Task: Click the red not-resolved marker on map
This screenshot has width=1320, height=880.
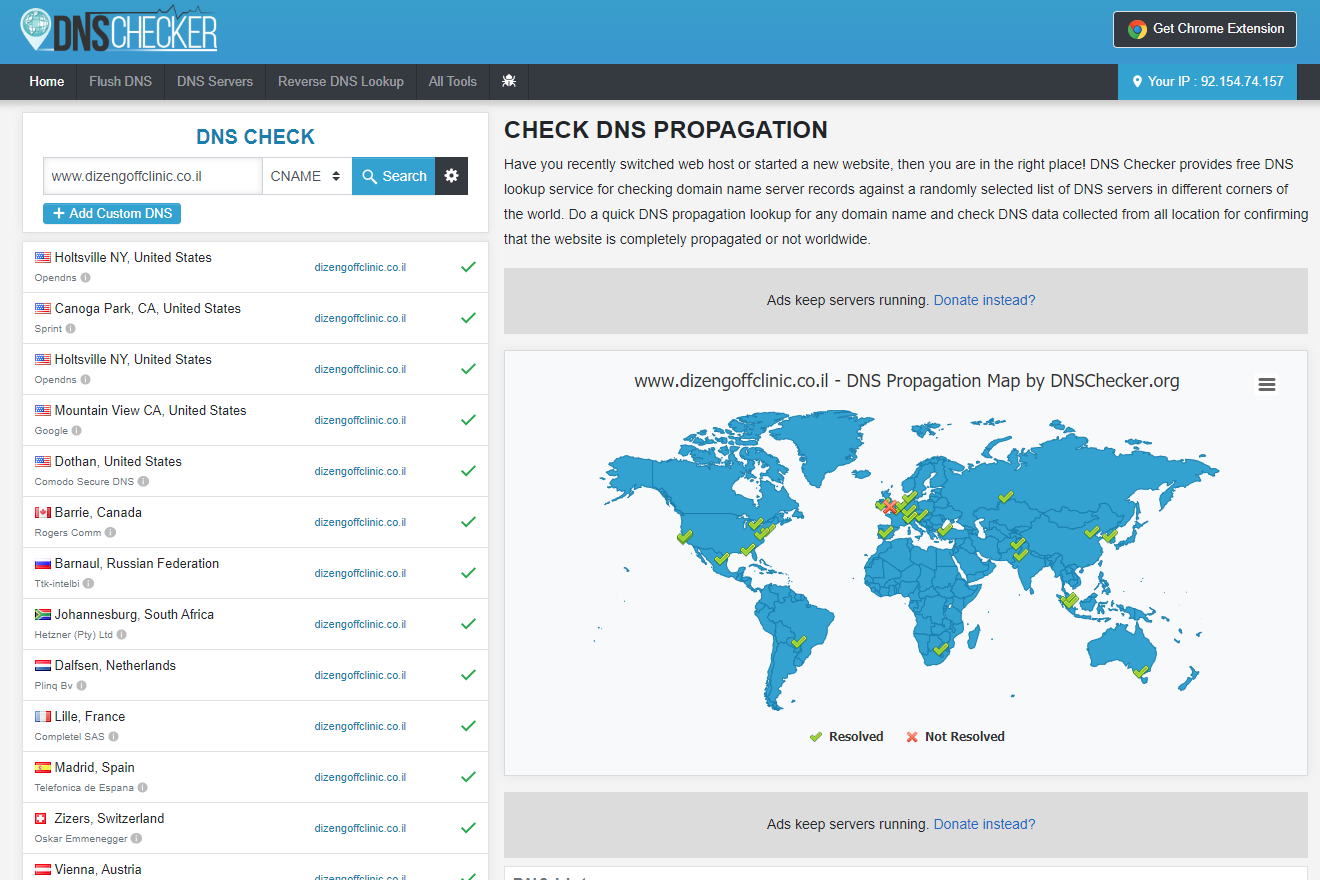Action: pos(889,507)
